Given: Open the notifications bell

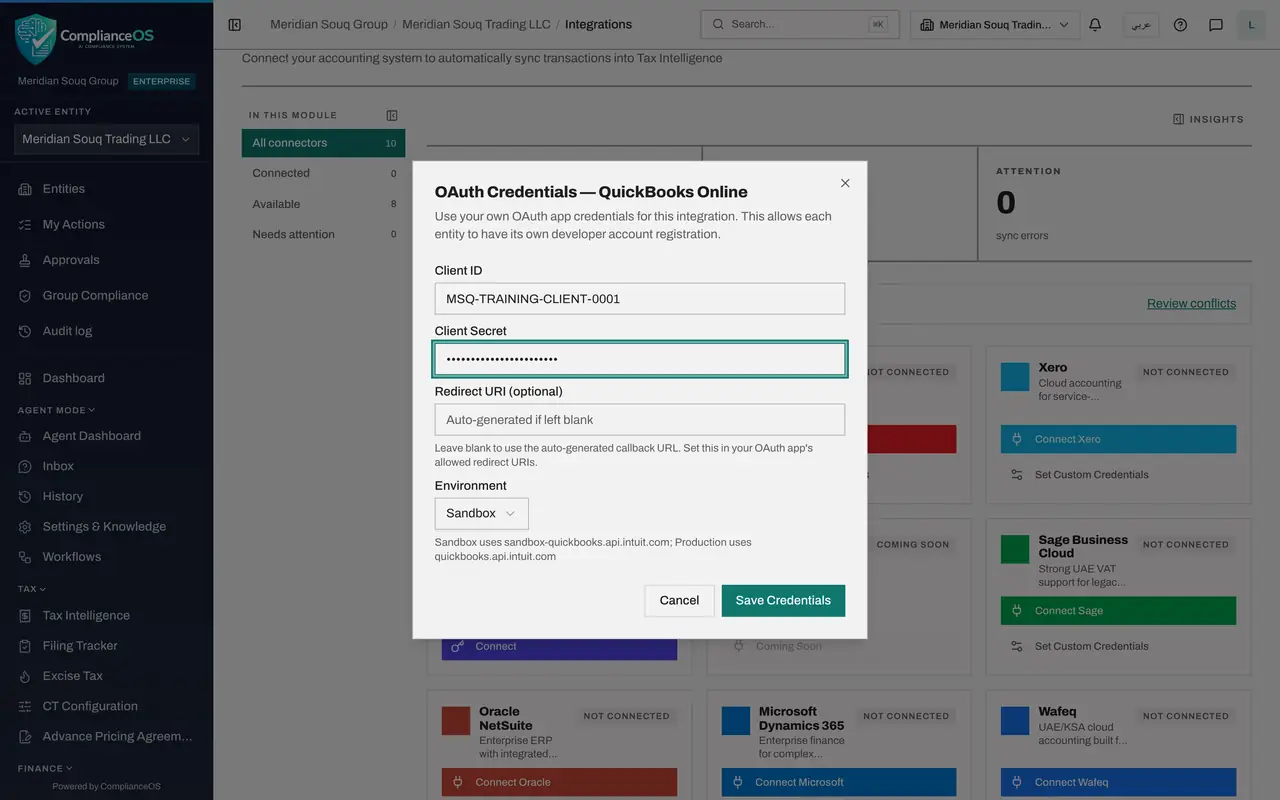Looking at the screenshot, I should tap(1095, 25).
